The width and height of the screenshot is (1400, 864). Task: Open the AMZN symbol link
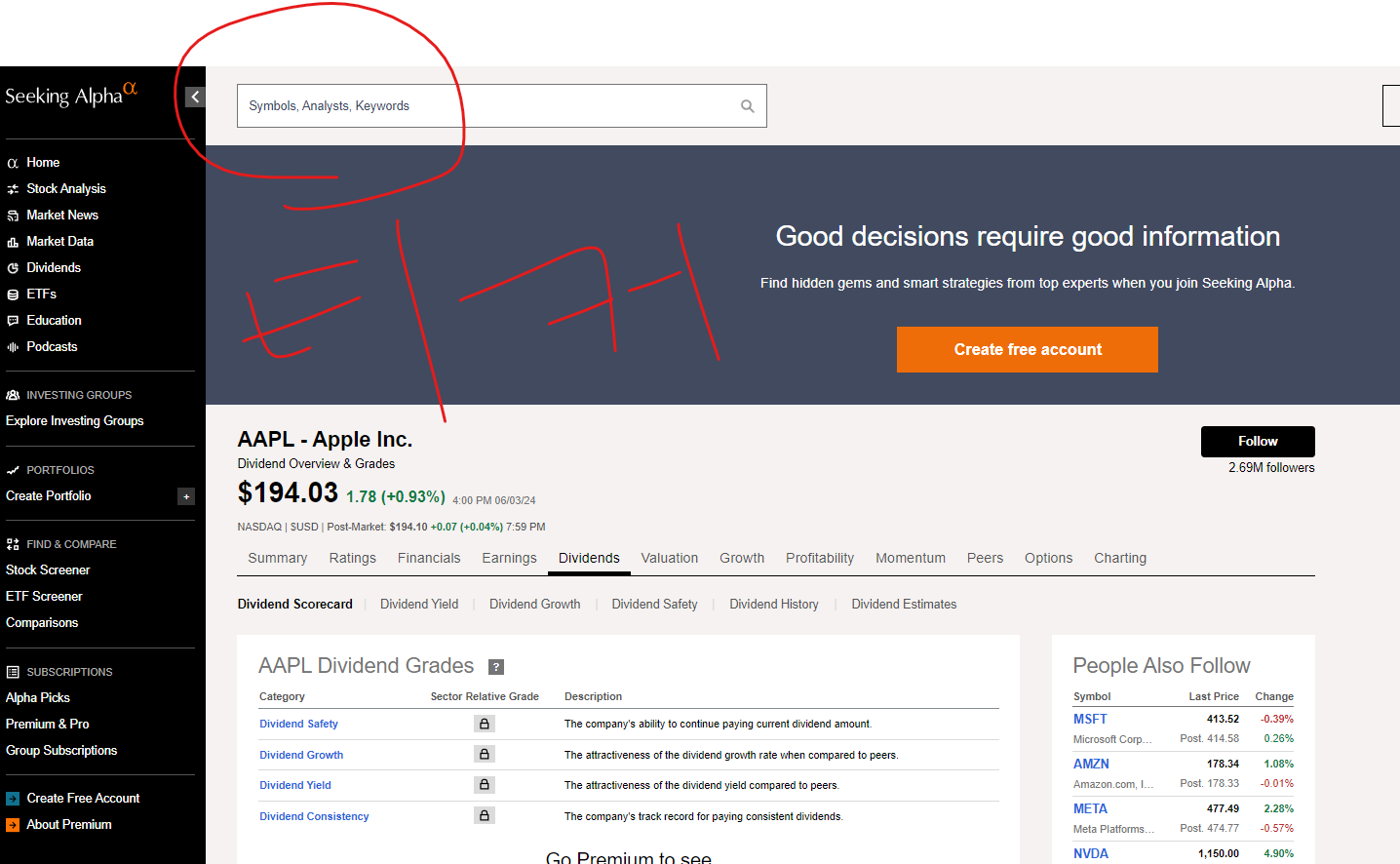1091,764
